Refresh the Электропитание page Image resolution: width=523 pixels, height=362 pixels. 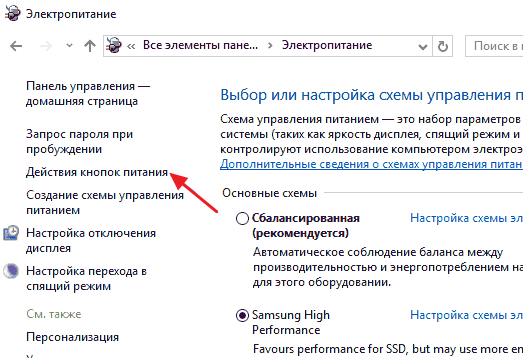pos(442,46)
